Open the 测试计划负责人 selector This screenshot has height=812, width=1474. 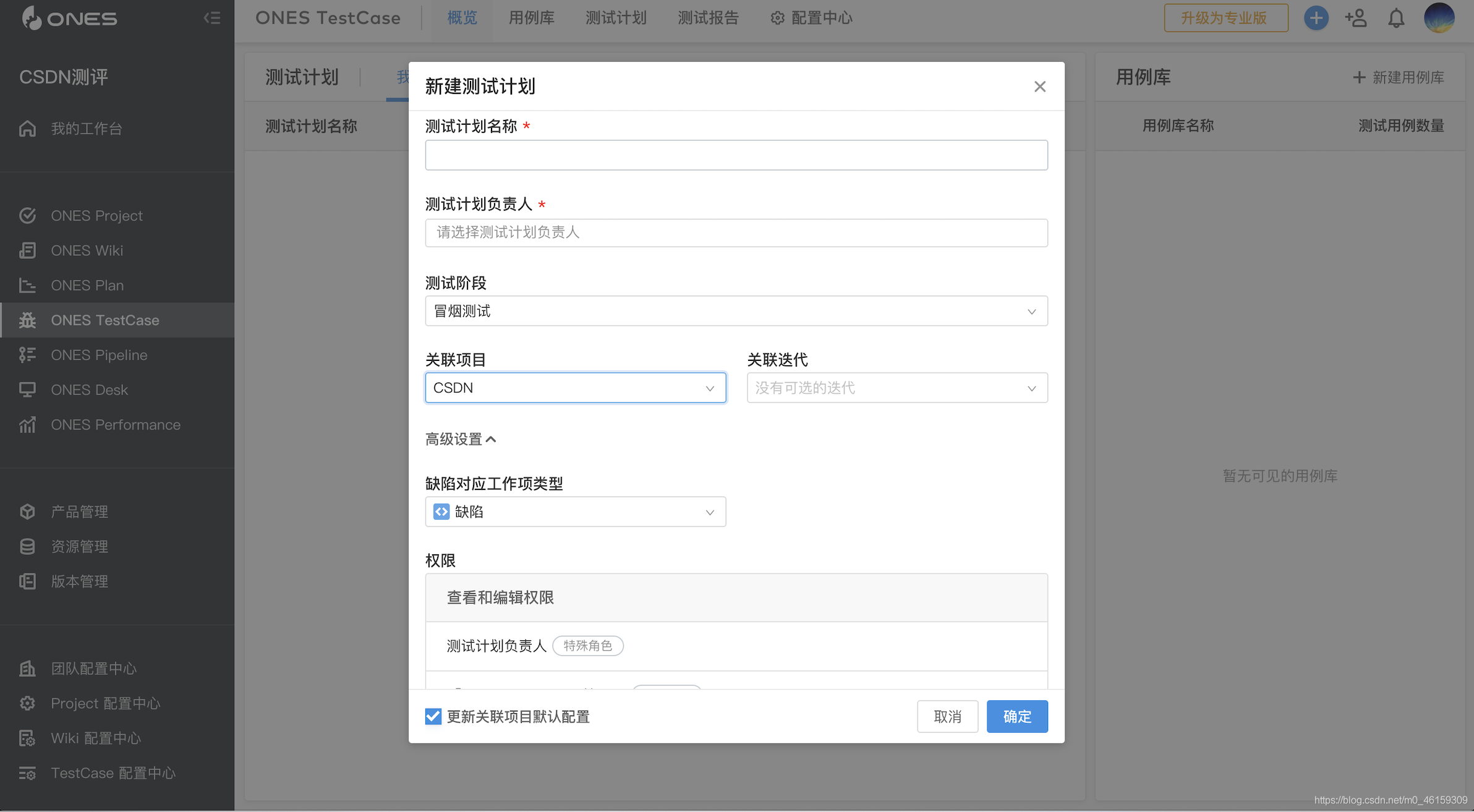(x=736, y=233)
